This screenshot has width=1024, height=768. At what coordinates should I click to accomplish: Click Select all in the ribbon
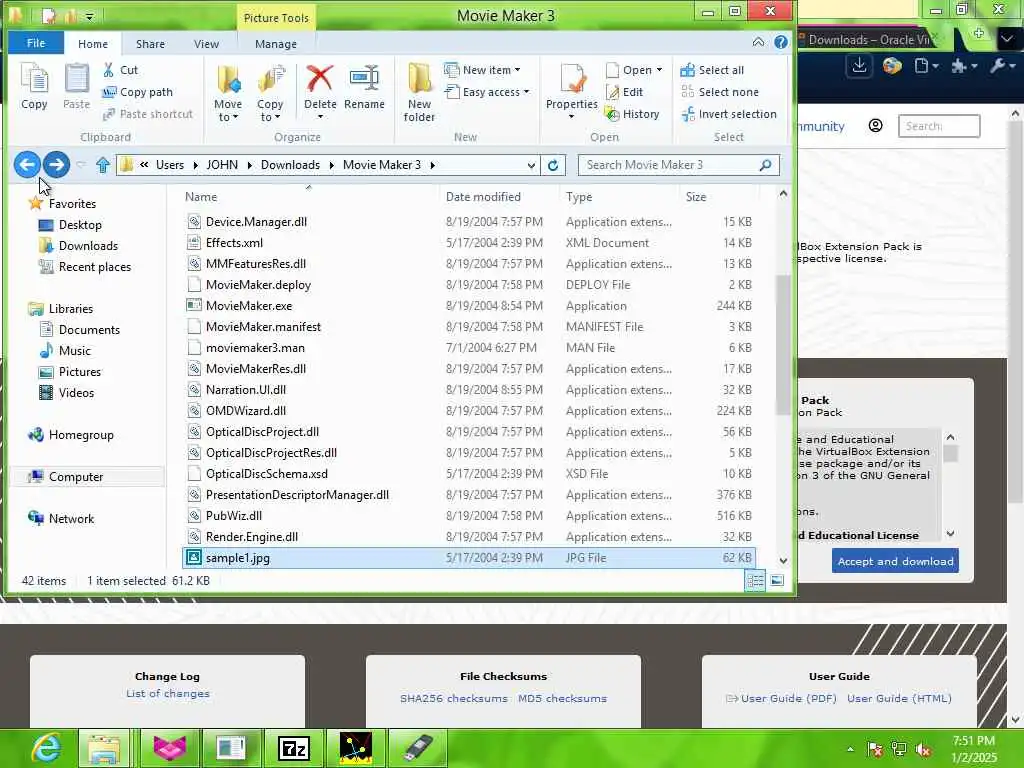[x=712, y=70]
